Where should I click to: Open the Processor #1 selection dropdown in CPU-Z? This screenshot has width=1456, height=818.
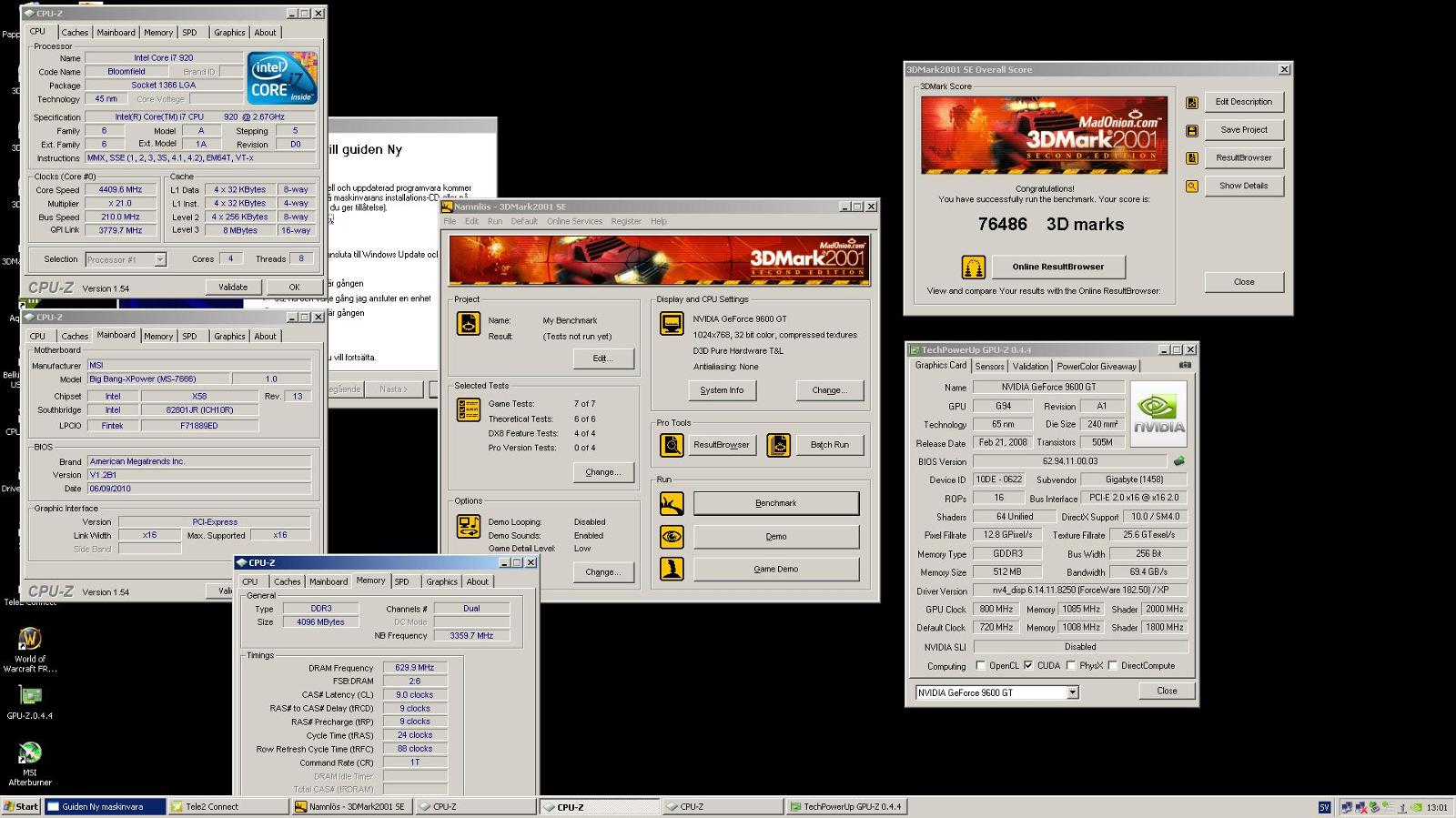click(160, 259)
